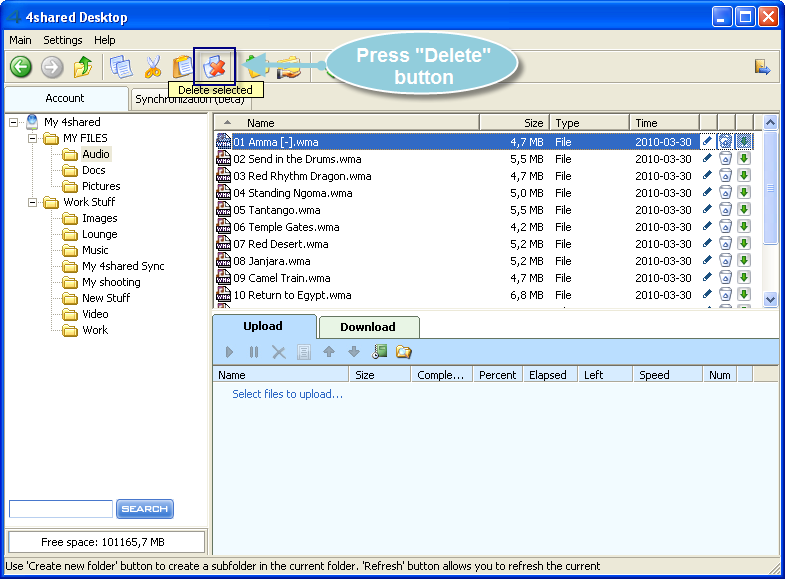Click download arrow for 07 Red Desert.wma
The height and width of the screenshot is (579, 785).
click(744, 244)
